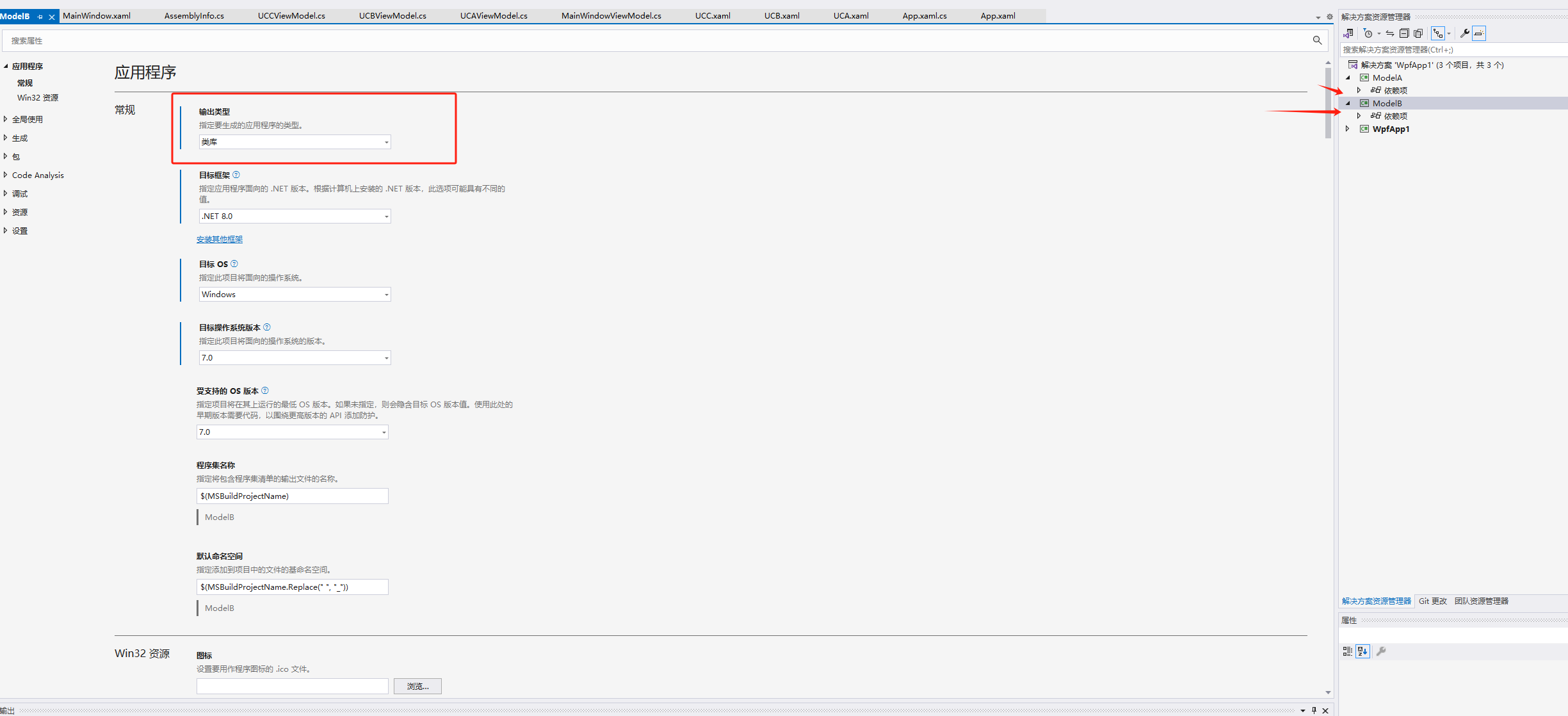Click the 程序集名称 input field
Image resolution: width=1568 pixels, height=716 pixels.
pyautogui.click(x=292, y=496)
